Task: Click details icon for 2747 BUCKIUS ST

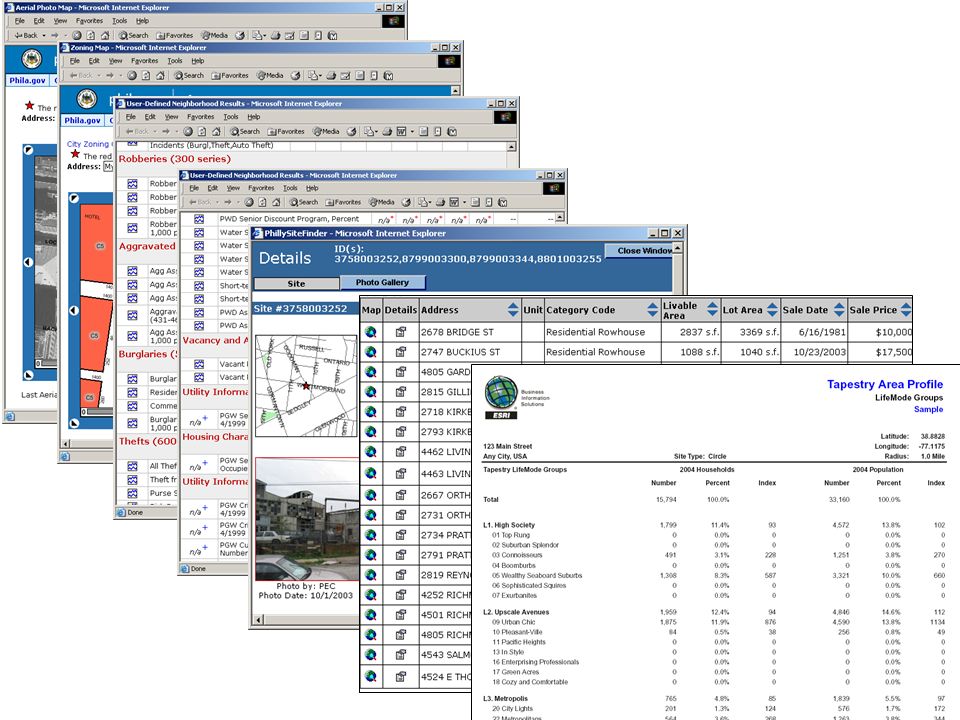Action: click(400, 352)
